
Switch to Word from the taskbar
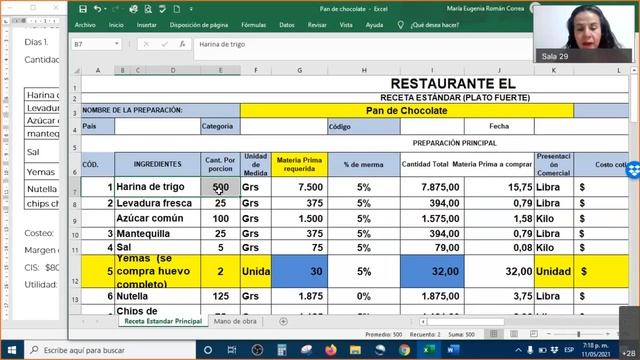tap(453, 350)
